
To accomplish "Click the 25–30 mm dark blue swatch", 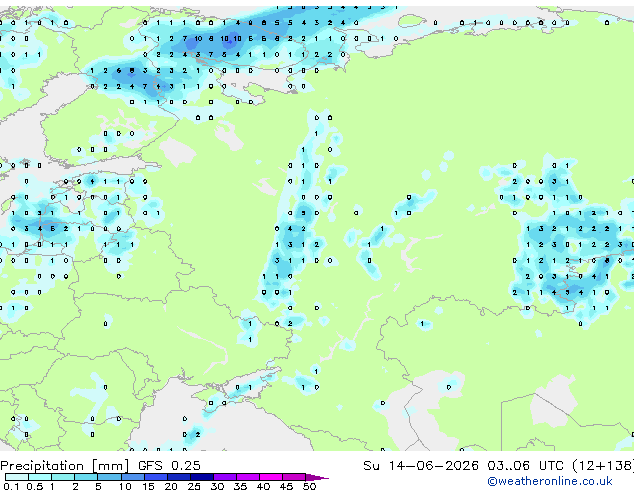I will tap(202, 477).
